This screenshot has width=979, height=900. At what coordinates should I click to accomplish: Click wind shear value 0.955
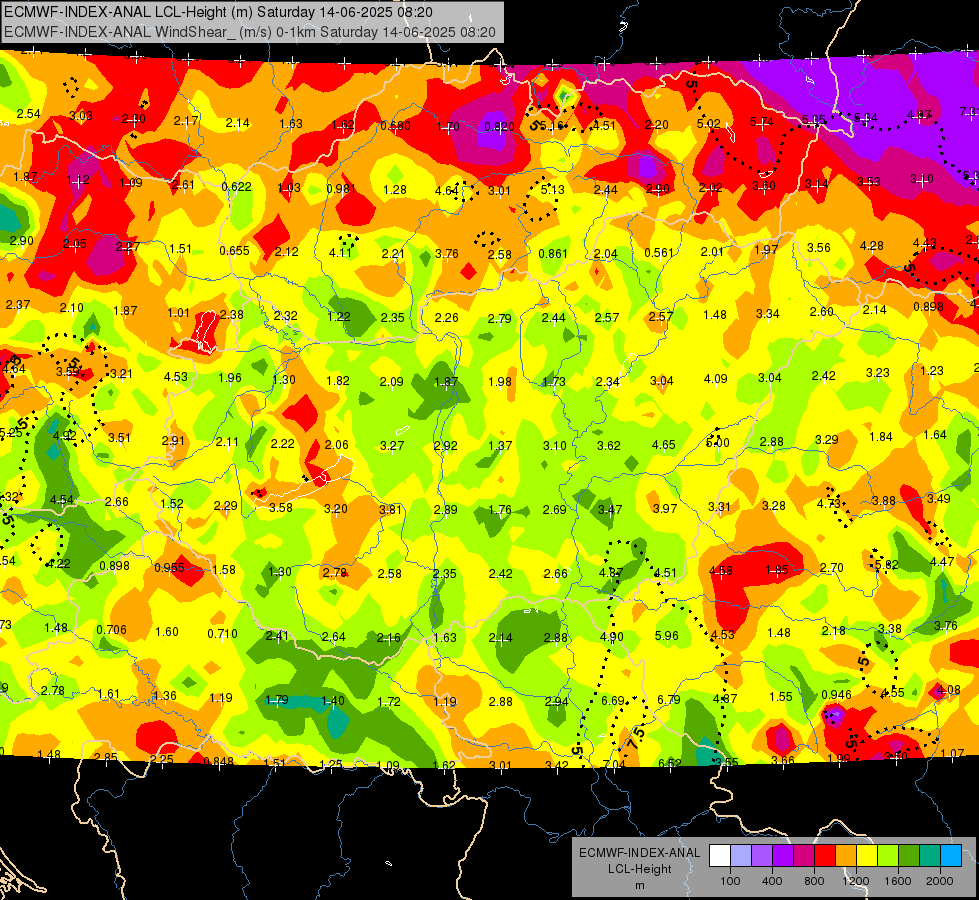[169, 568]
